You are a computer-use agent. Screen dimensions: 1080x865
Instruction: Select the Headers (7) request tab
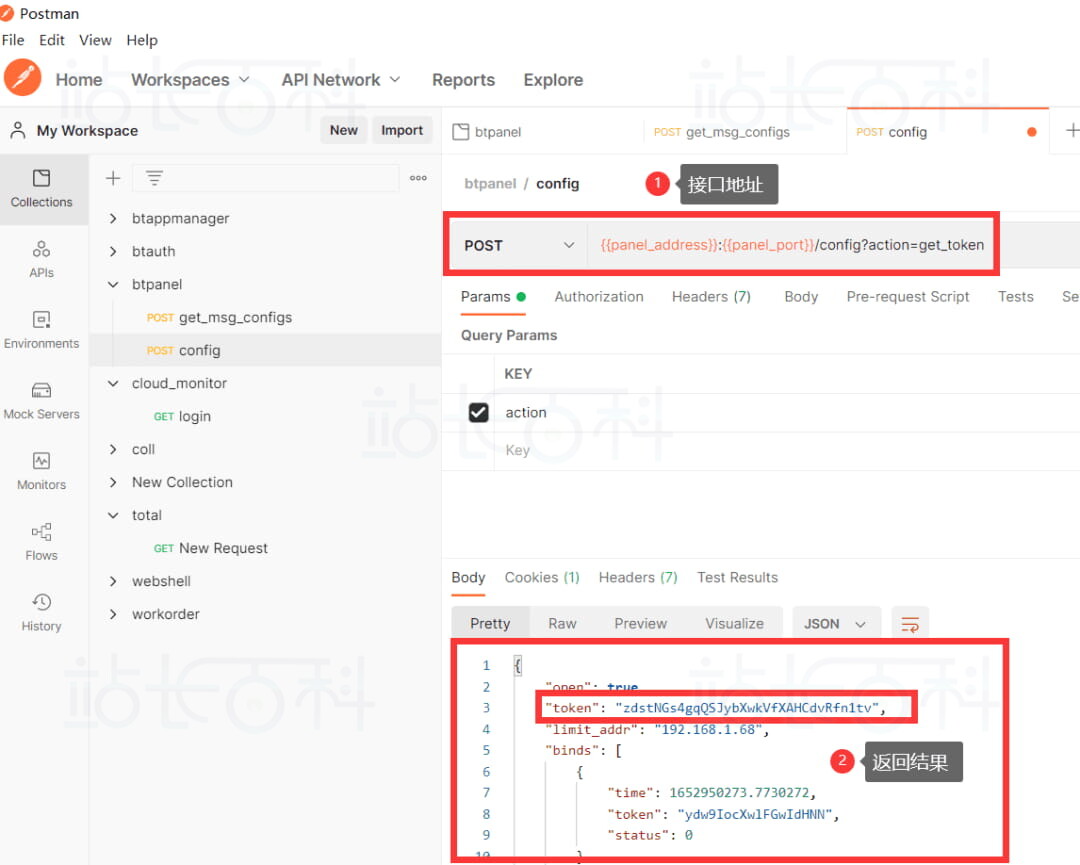(x=711, y=297)
